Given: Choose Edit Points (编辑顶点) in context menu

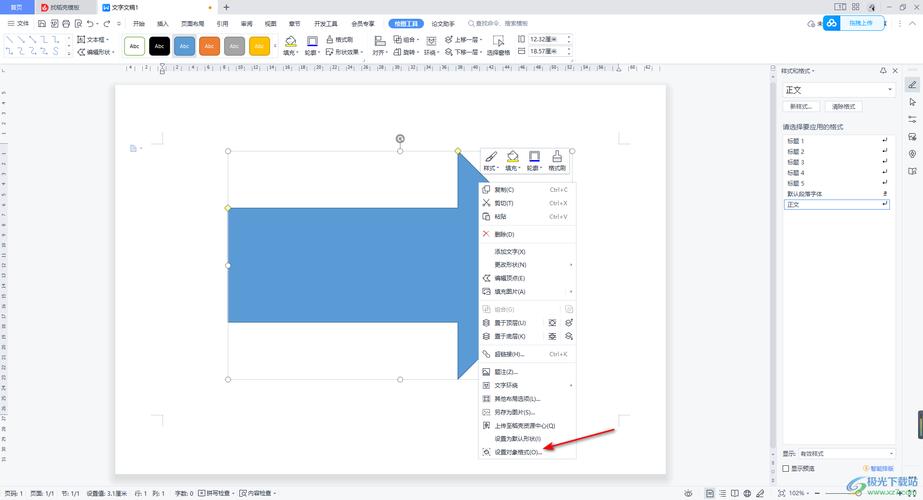Looking at the screenshot, I should click(x=527, y=278).
